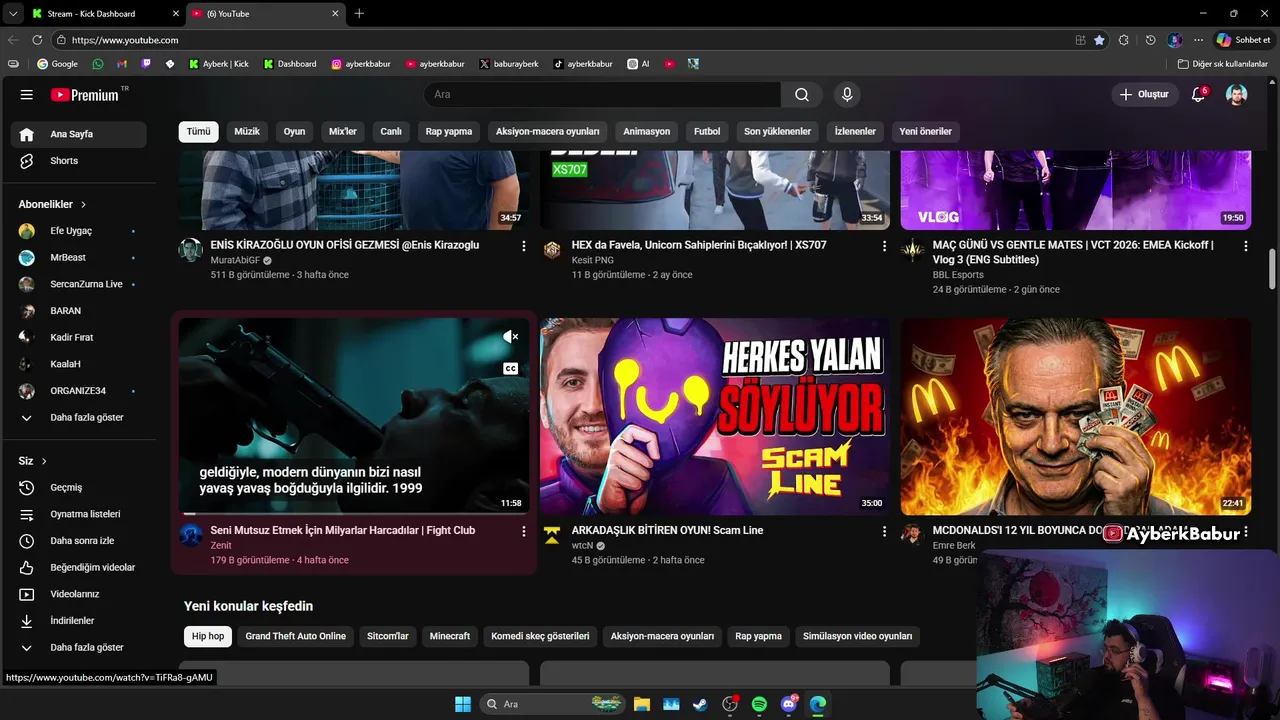Open HERKES YALAN SÖYLÜYOR Scam Line thumbnail
1280x720 pixels.
(715, 417)
